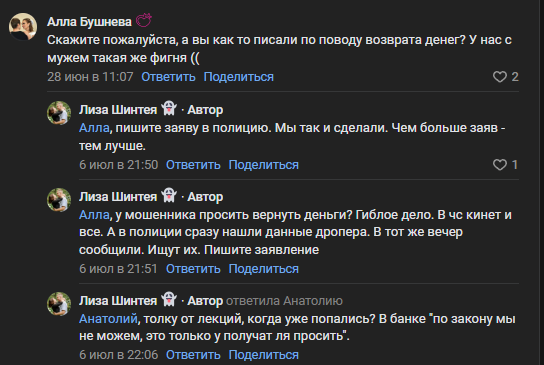This screenshot has height=365, width=544.
Task: Share the 6 июл 22:06 comment
Action: point(264,355)
